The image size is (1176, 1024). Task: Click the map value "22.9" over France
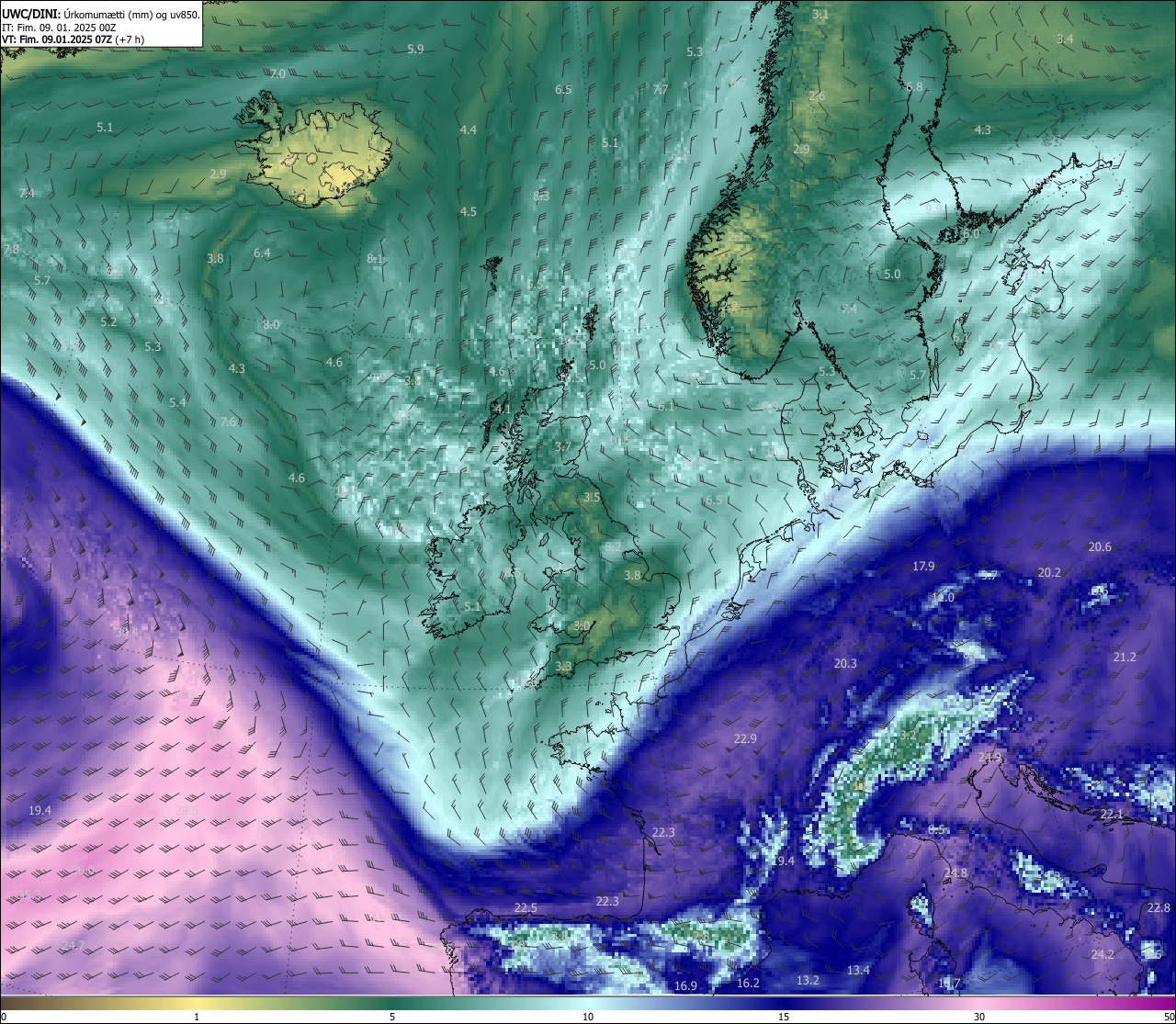point(745,739)
